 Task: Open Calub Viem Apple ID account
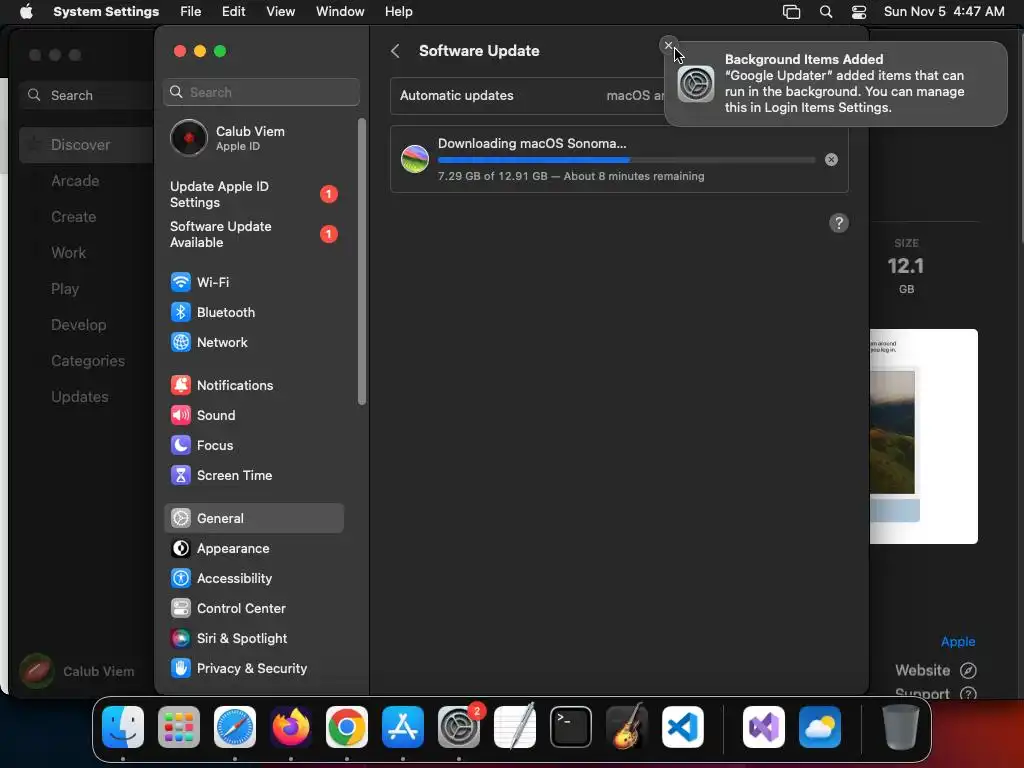[x=253, y=138]
